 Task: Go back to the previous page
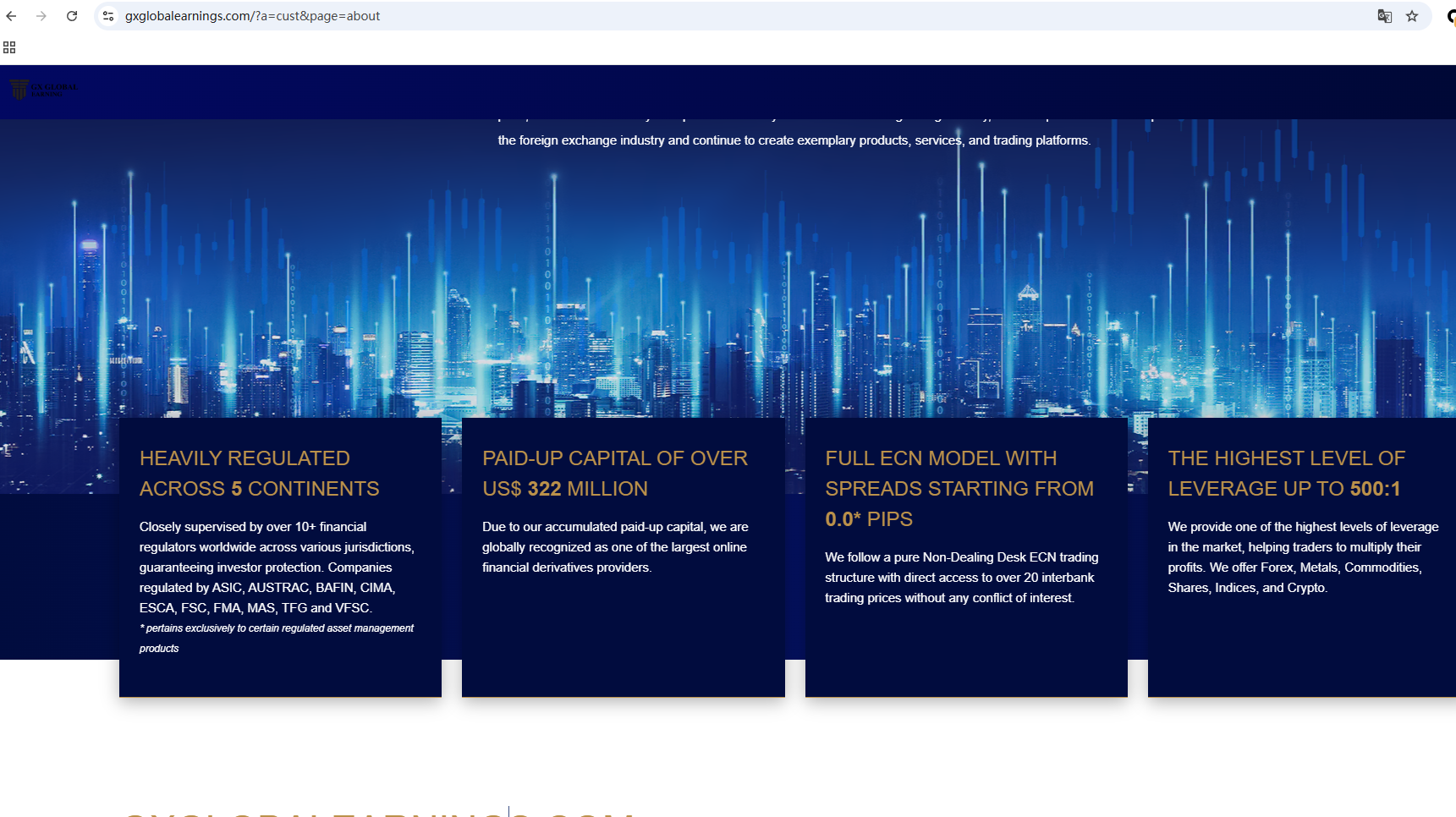click(x=11, y=16)
